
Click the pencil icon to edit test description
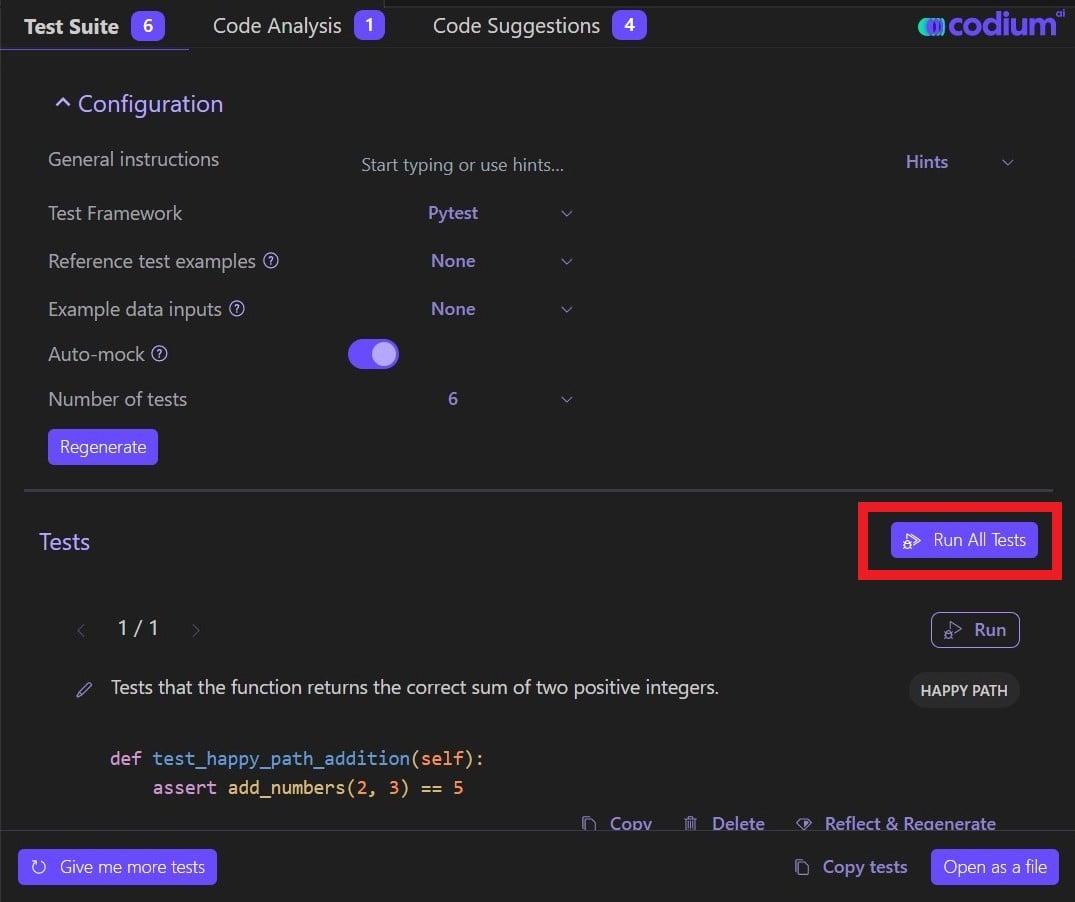point(84,690)
